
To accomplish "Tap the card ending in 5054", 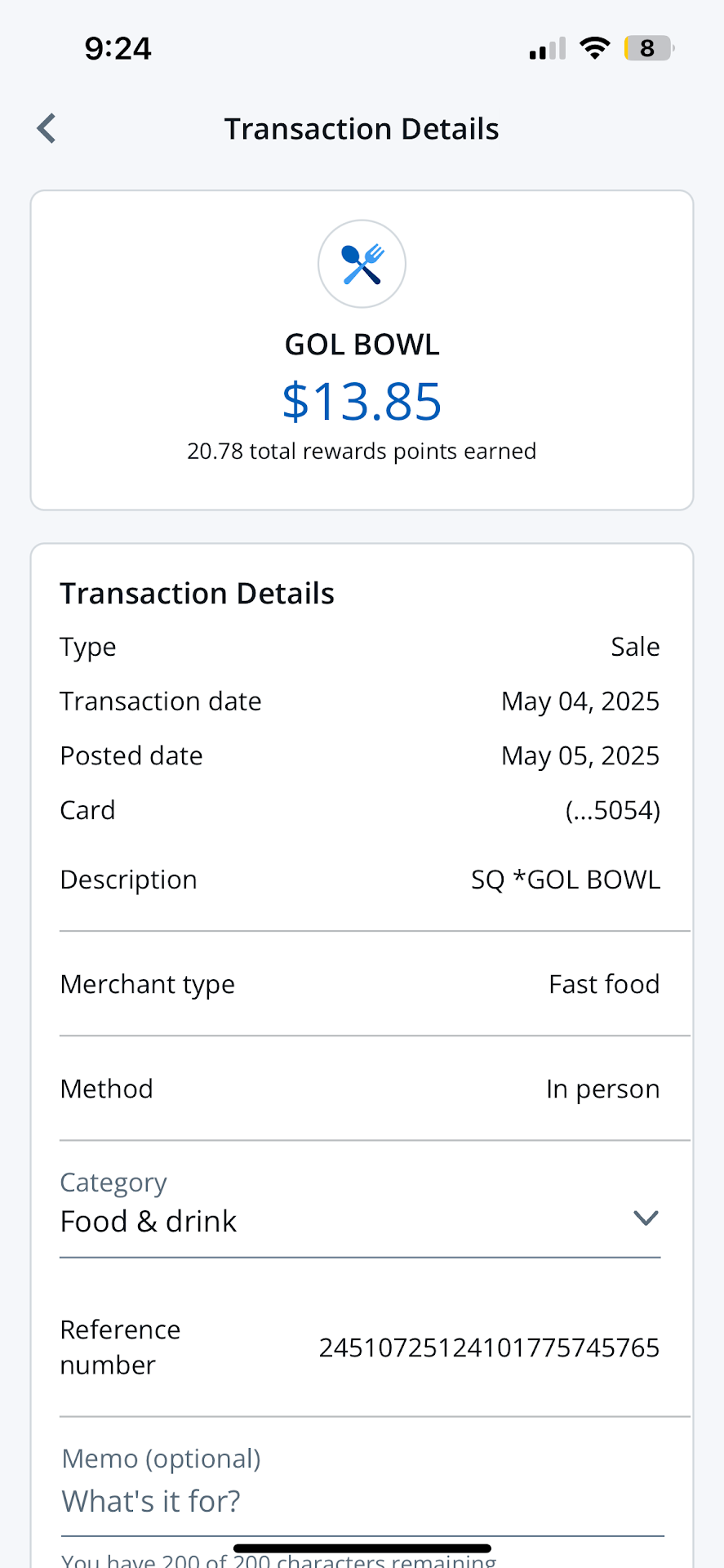I will pos(612,810).
